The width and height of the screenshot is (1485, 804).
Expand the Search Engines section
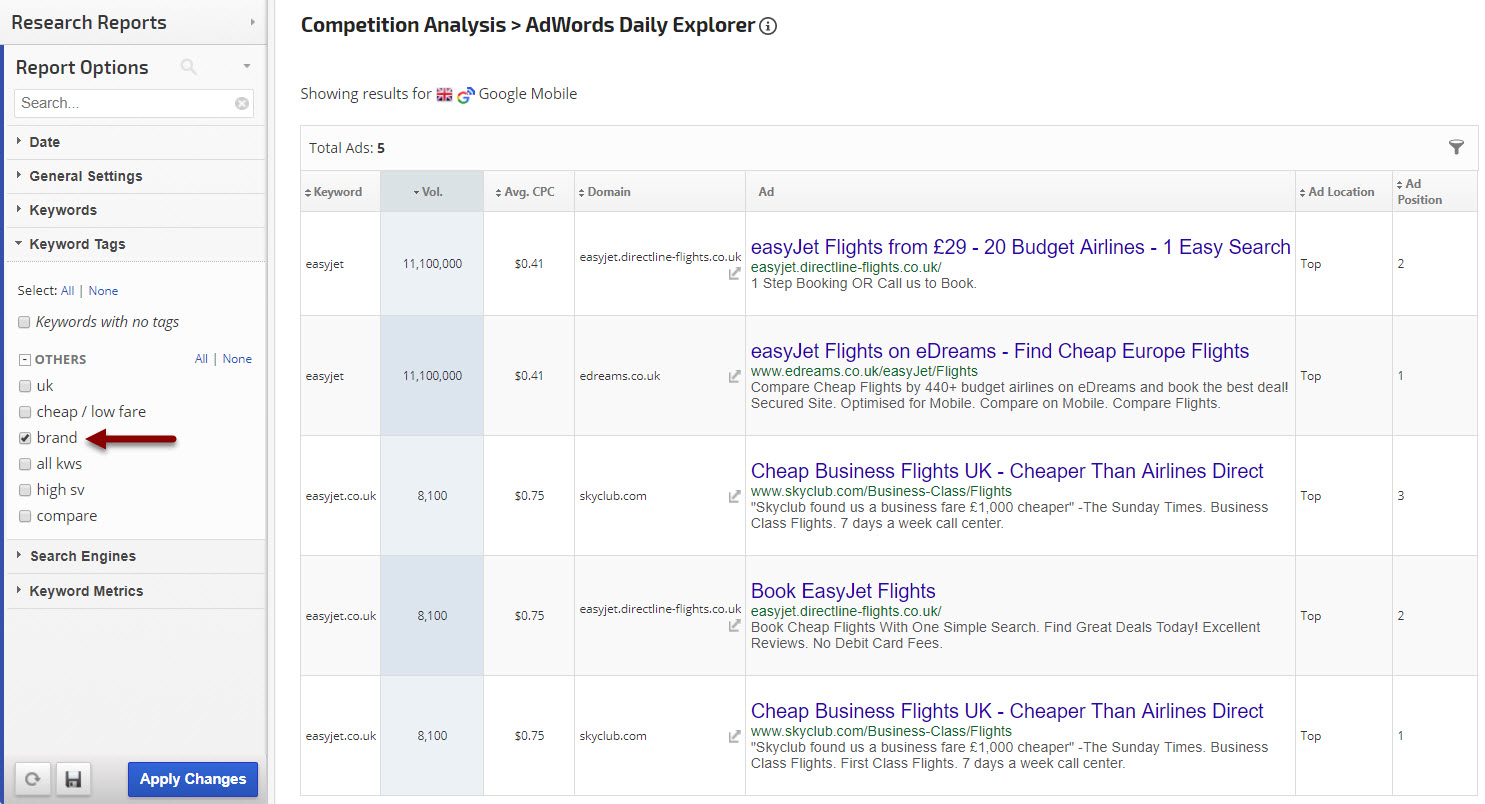tap(136, 556)
